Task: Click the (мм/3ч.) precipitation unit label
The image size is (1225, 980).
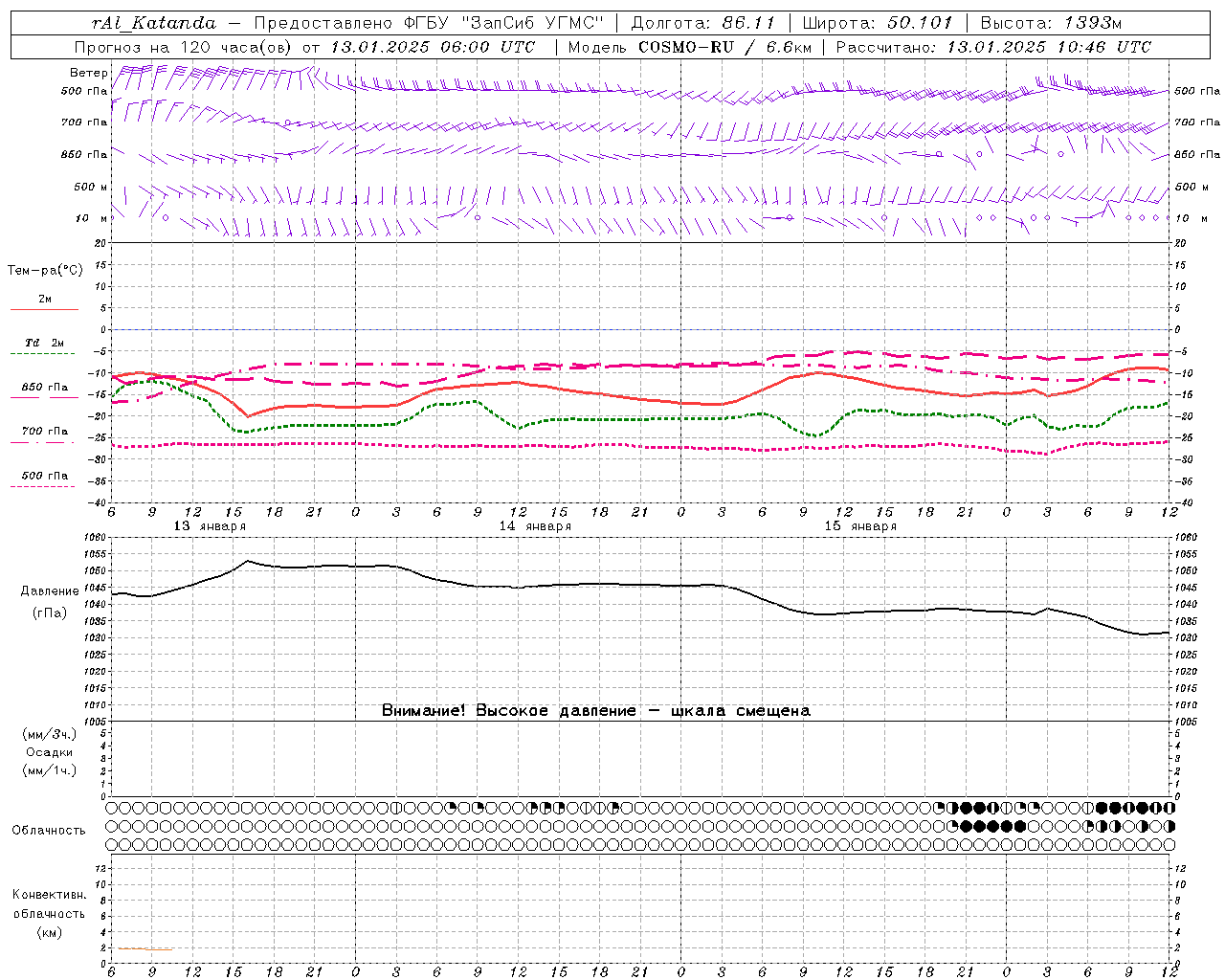Action: 50,734
